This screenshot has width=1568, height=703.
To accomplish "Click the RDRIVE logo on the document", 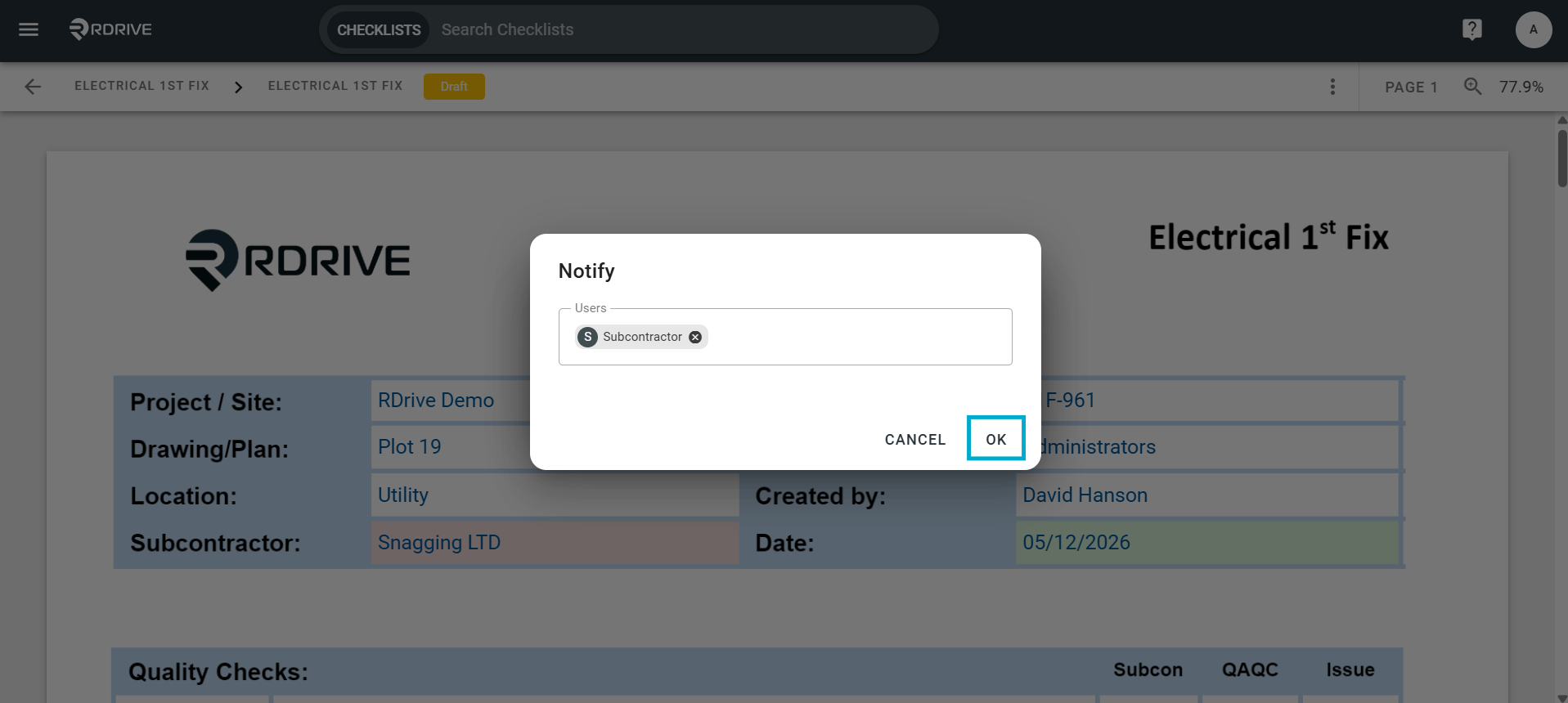I will (x=298, y=260).
